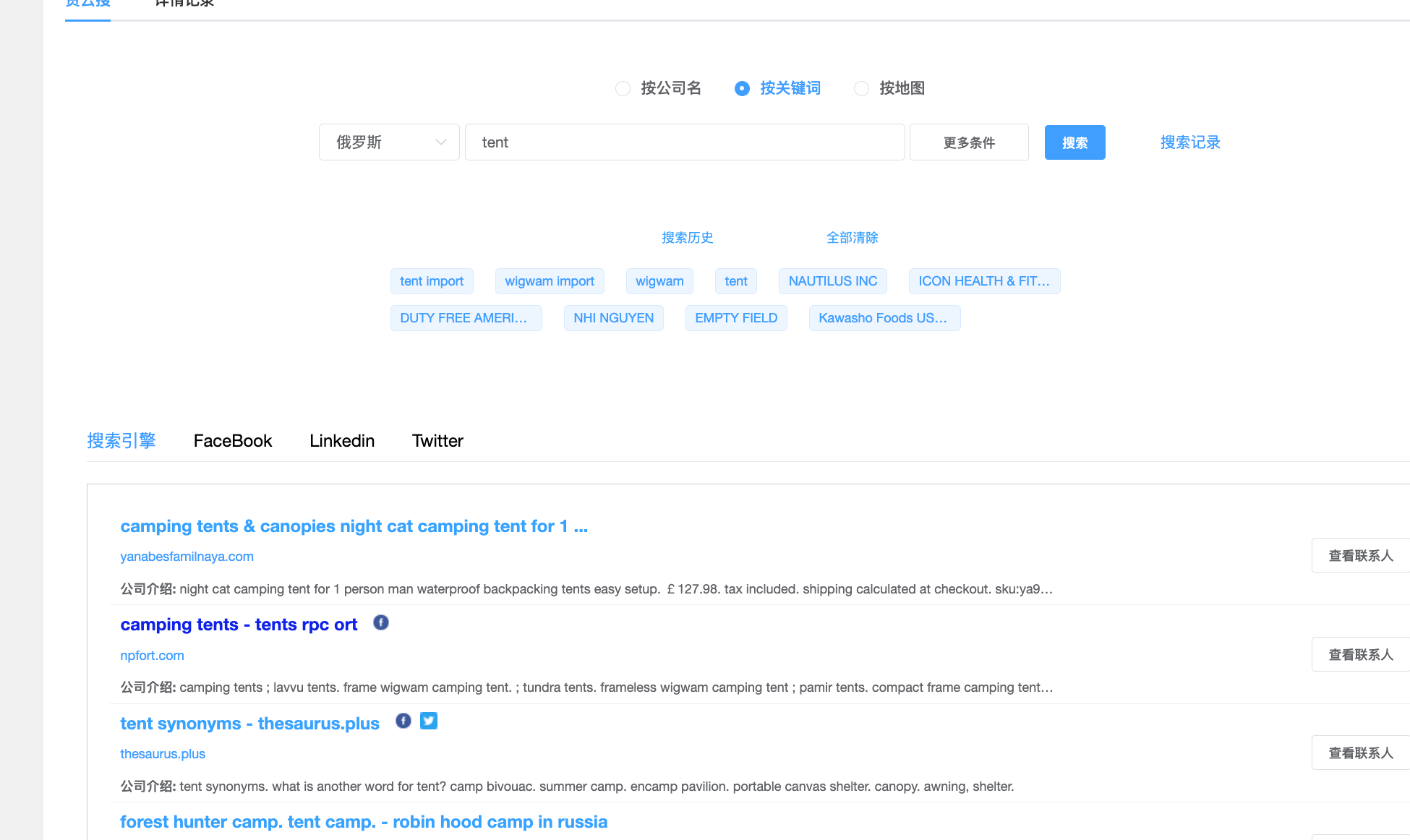The image size is (1410, 840).
Task: Open the Russia country dropdown
Action: coord(389,142)
